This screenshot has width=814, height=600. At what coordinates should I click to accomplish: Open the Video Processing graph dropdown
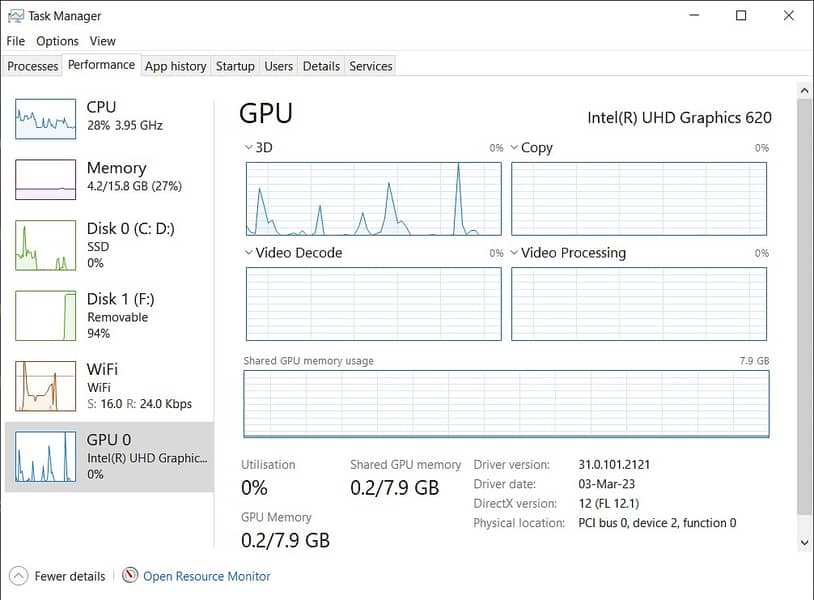coord(515,253)
